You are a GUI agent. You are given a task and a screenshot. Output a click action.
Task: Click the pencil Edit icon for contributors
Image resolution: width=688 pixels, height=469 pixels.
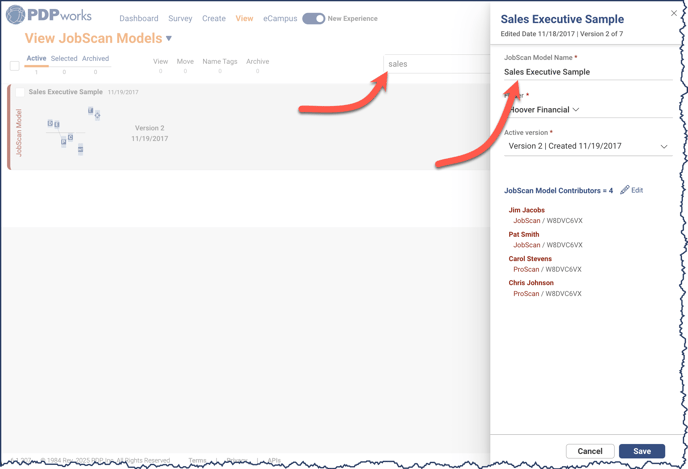tap(625, 190)
